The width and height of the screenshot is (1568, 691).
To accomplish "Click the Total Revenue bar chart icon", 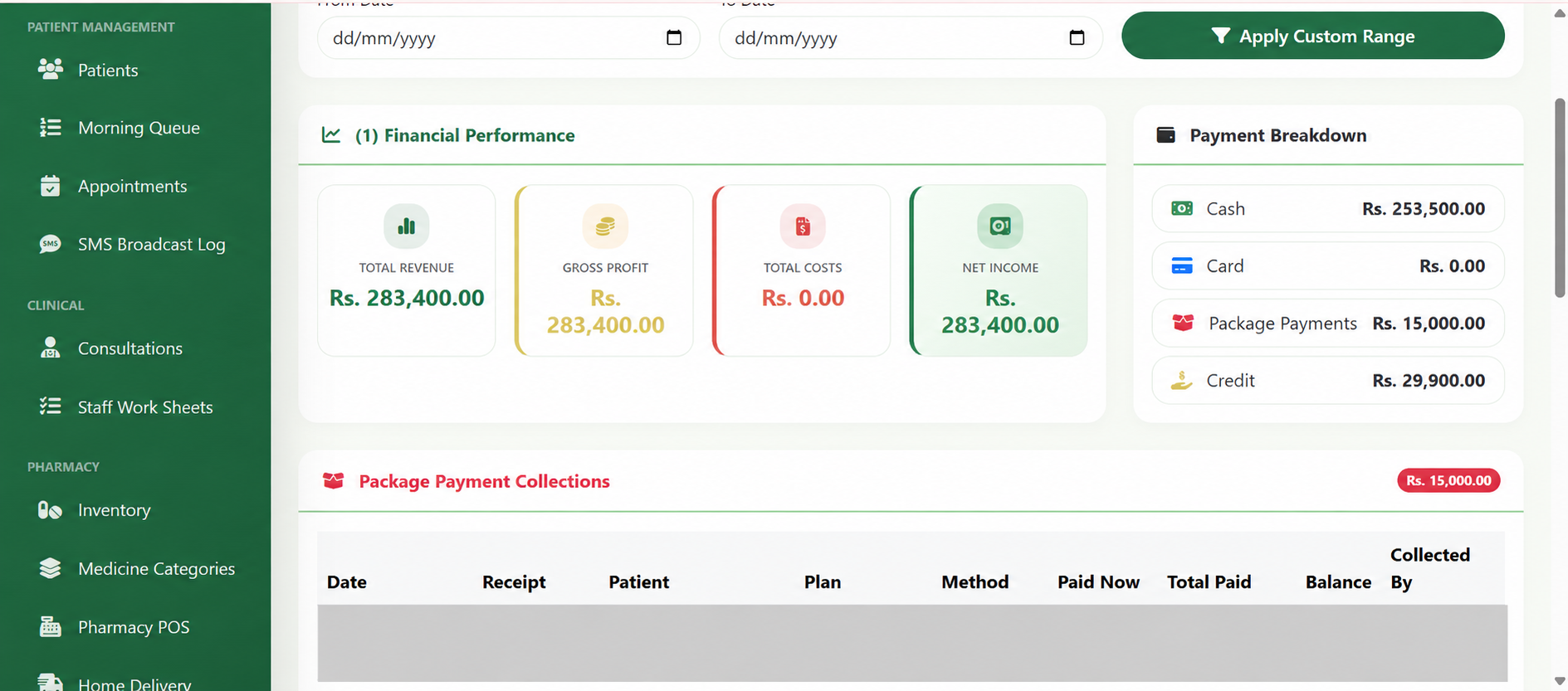I will tap(407, 226).
